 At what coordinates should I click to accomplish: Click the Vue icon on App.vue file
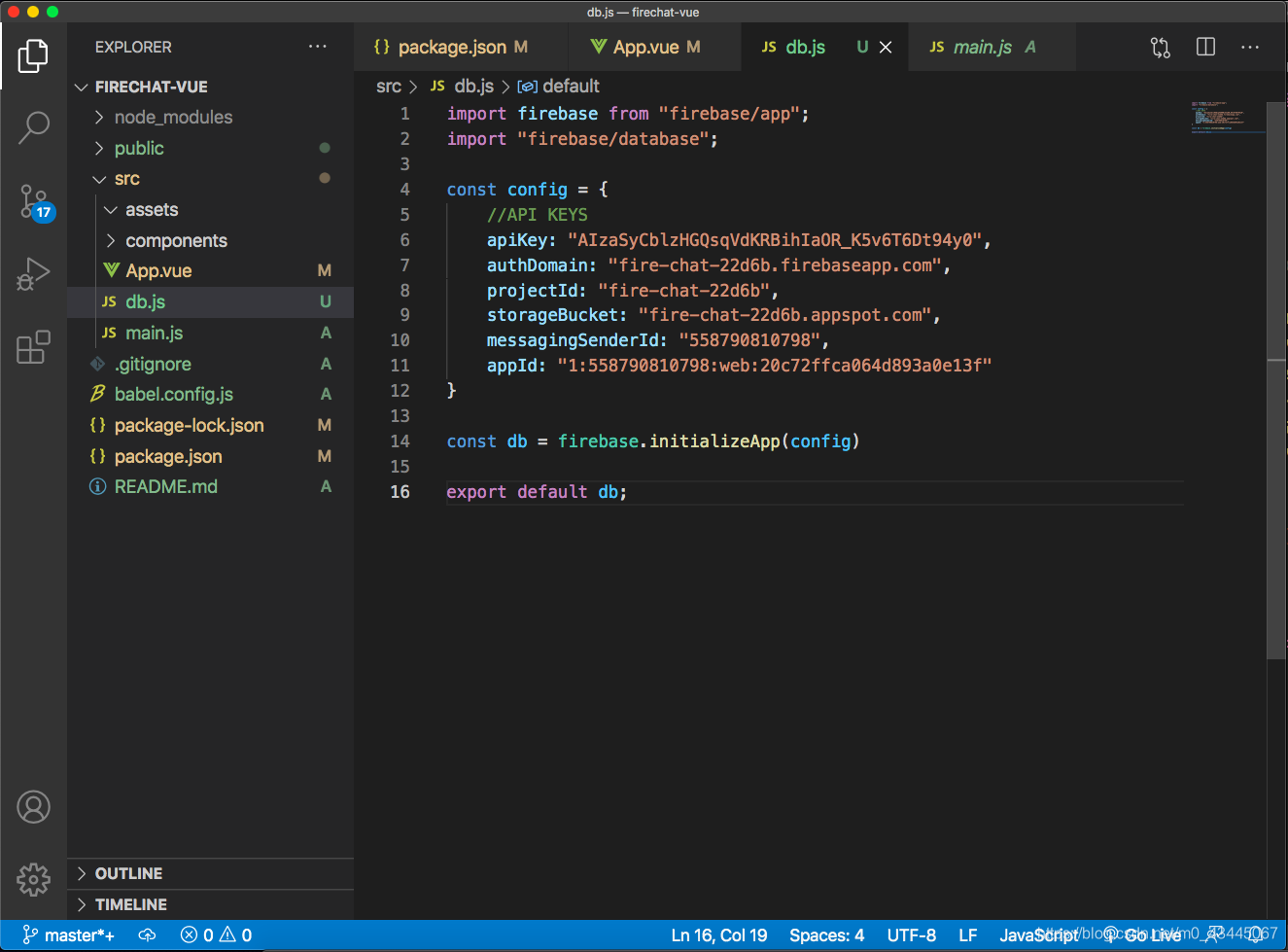pyautogui.click(x=112, y=270)
